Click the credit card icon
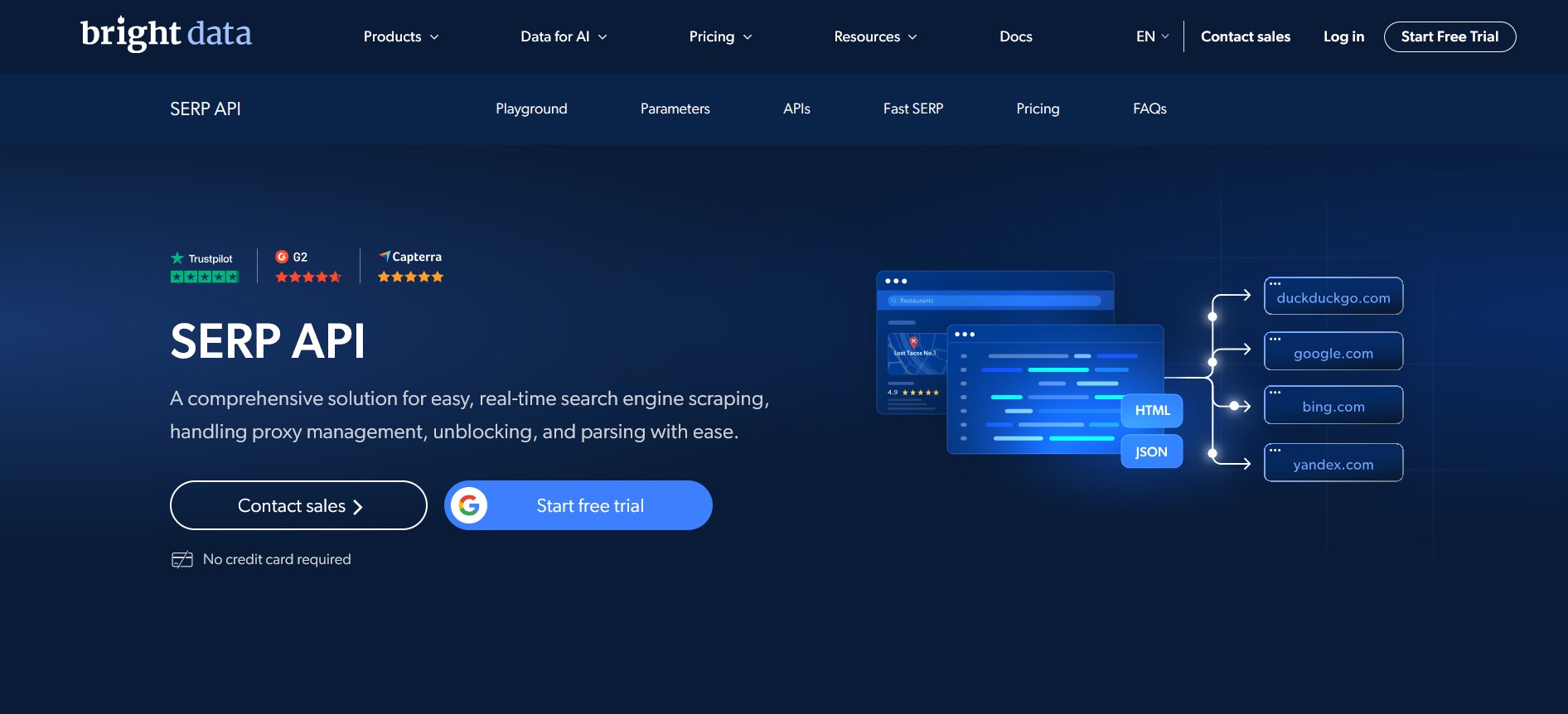 [182, 560]
